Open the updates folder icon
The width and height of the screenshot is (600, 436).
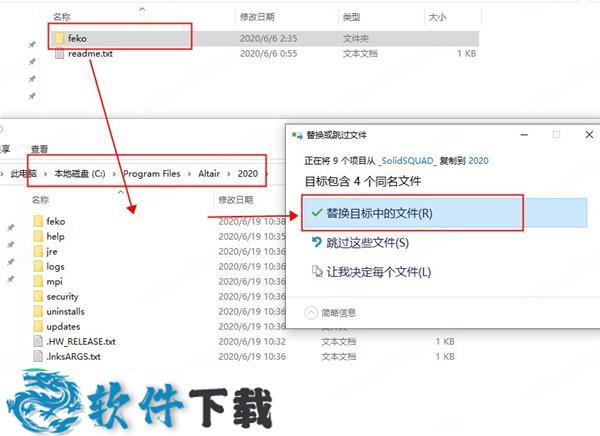coord(38,326)
